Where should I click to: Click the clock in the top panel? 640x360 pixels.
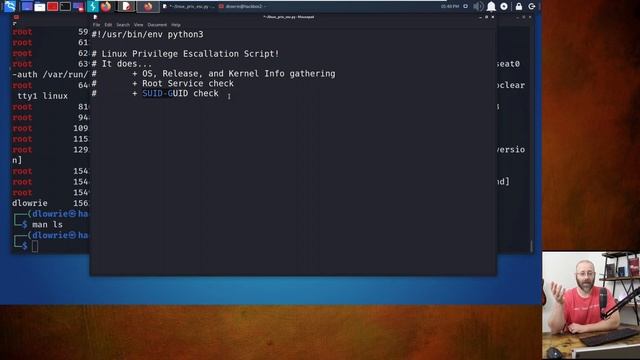(x=450, y=7)
